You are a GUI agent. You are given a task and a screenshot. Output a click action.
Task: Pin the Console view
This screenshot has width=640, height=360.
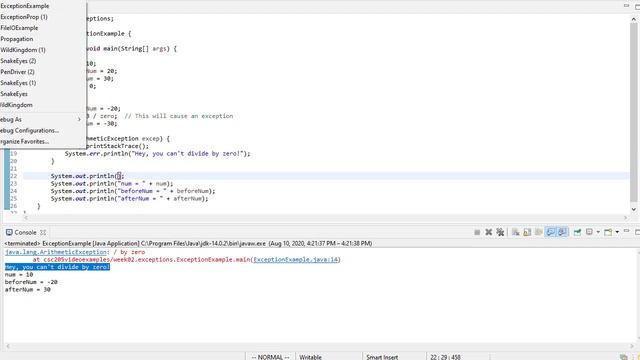(x=578, y=232)
